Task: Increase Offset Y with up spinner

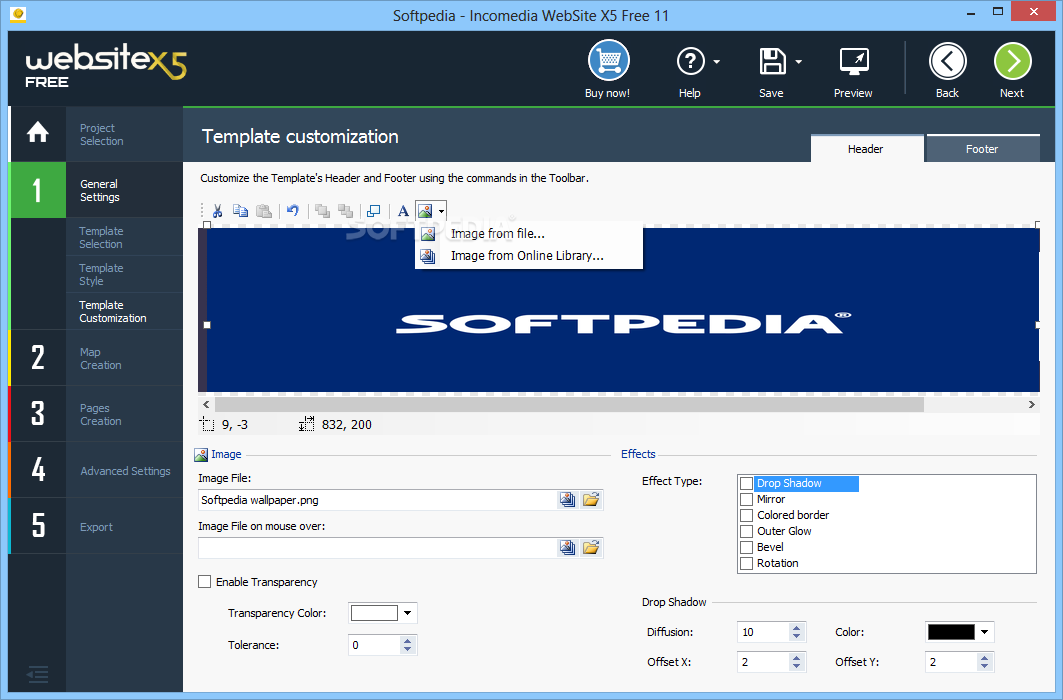Action: click(985, 657)
